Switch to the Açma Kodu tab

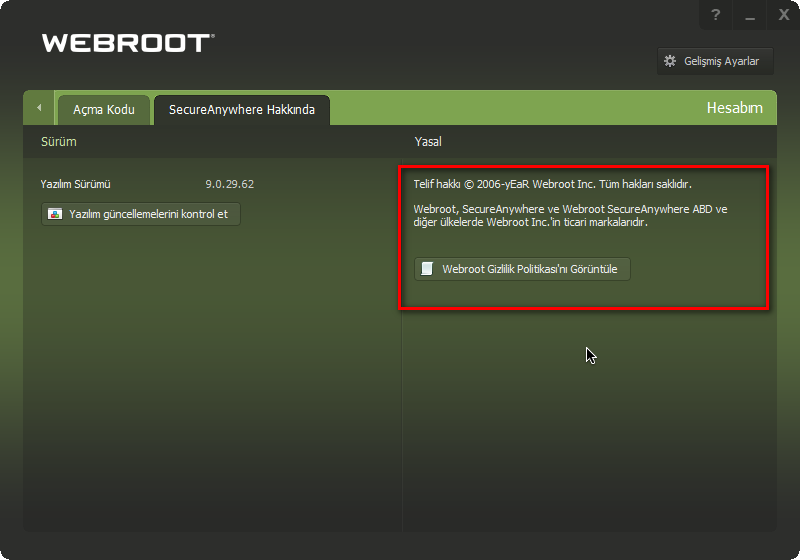(x=104, y=110)
